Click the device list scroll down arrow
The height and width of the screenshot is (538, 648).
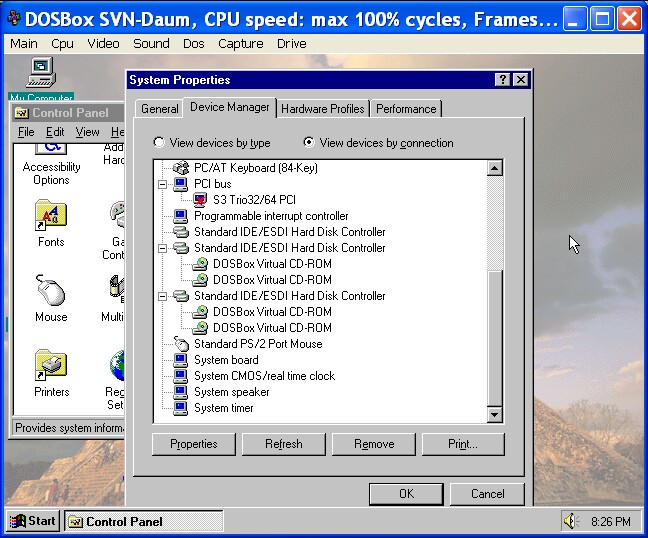(x=494, y=414)
